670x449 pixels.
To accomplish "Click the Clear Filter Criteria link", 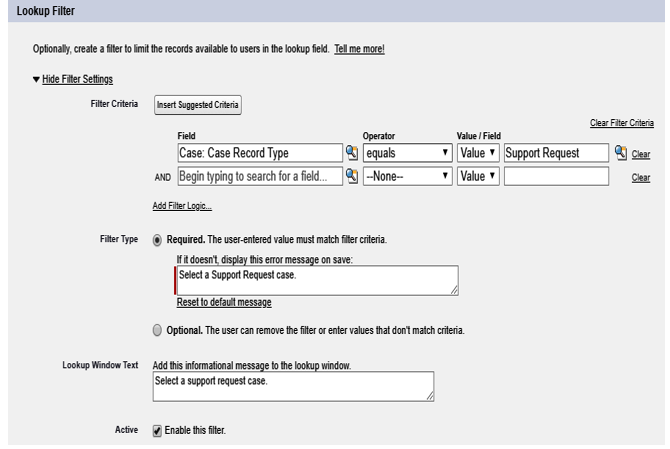I will tap(622, 123).
